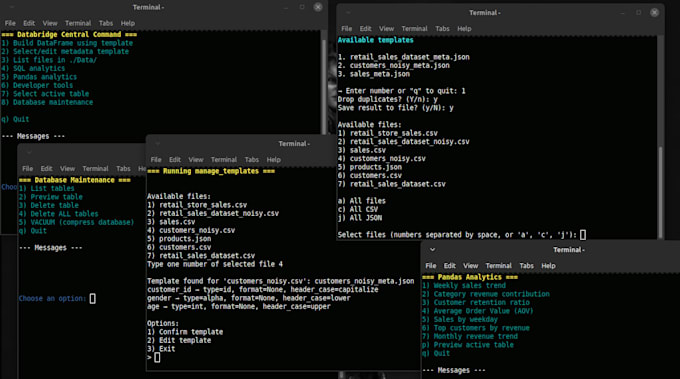
Task: Click 'q) Quit' in Databridge Central Command
Action: 15,119
